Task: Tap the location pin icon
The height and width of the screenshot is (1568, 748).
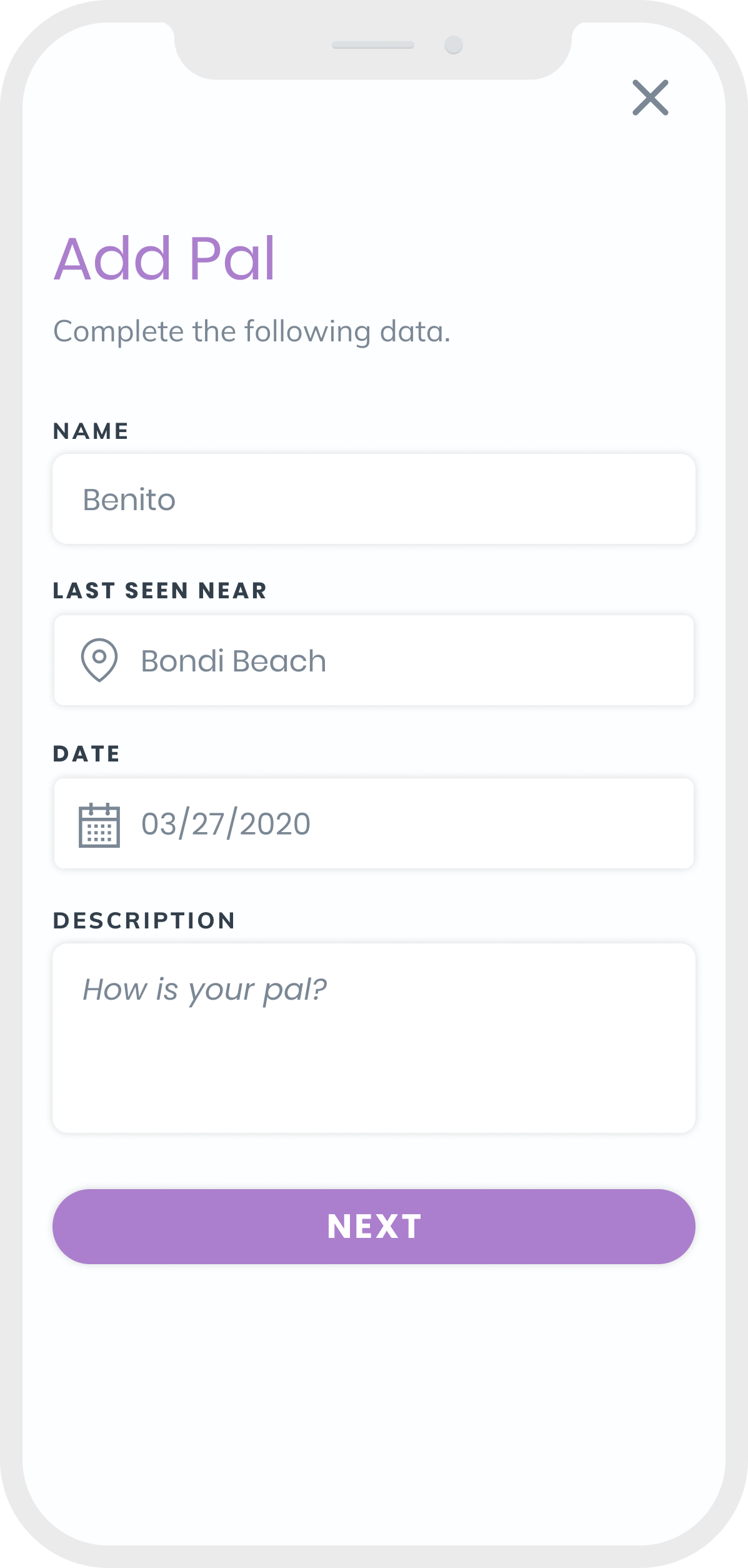Action: tap(99, 660)
